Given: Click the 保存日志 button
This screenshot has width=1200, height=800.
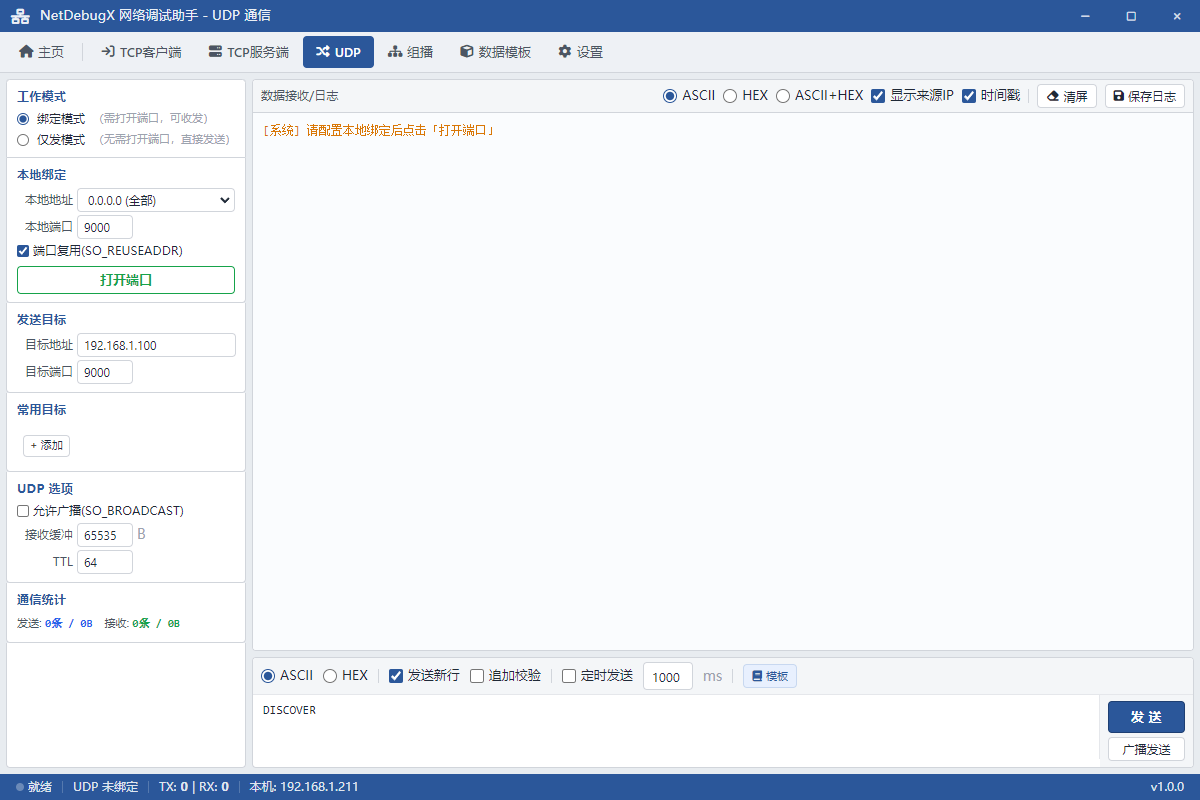Looking at the screenshot, I should [1145, 96].
